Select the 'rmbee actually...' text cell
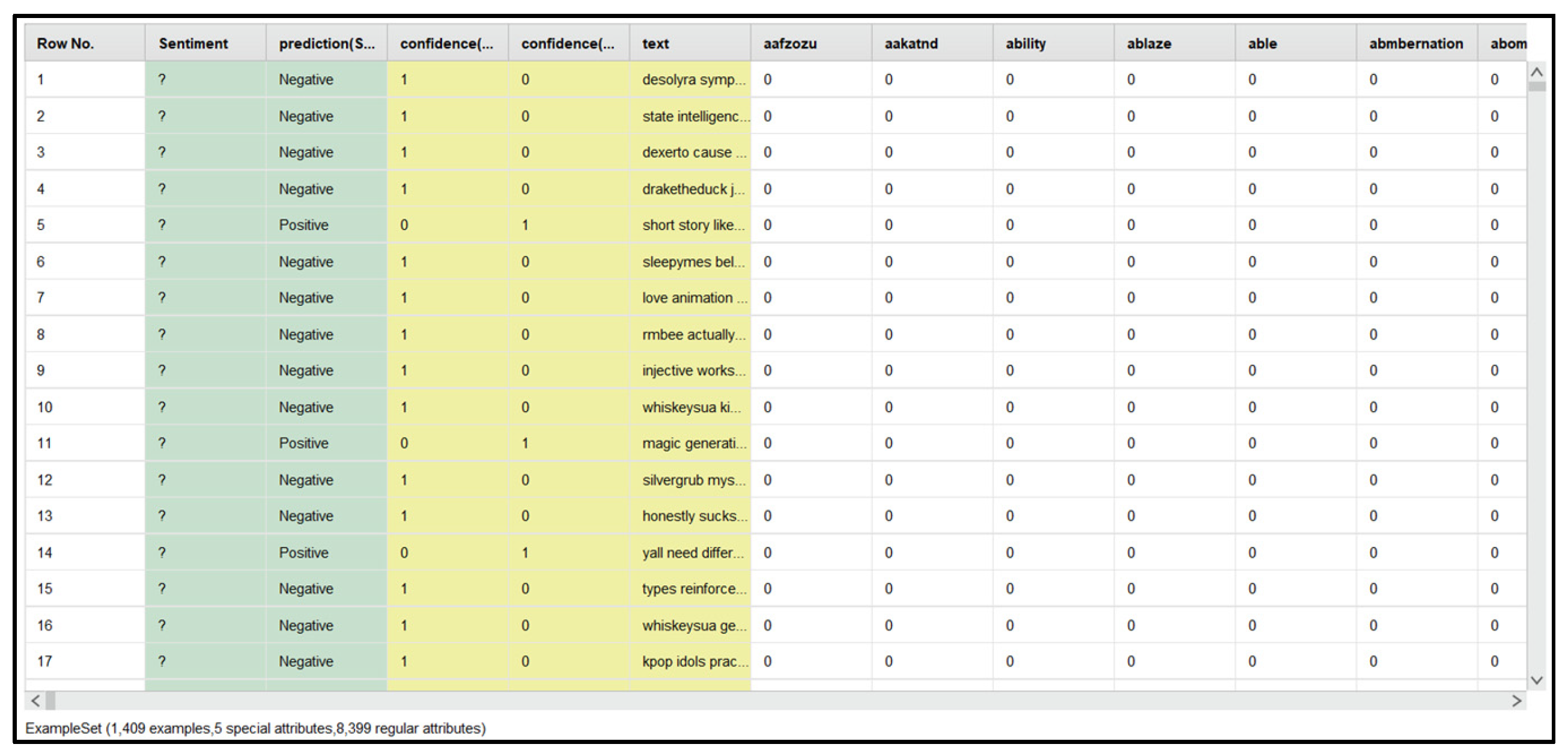This screenshot has height=756, width=1568. coord(690,334)
